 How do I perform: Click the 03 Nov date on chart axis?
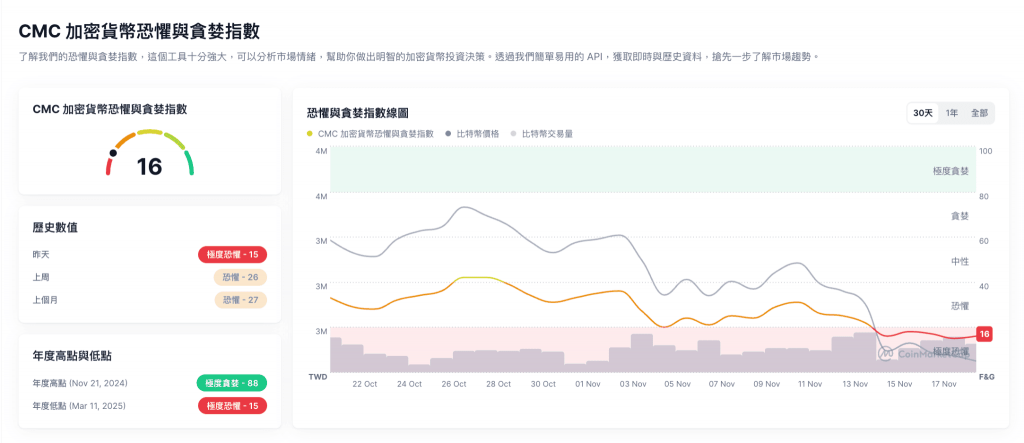[631, 383]
